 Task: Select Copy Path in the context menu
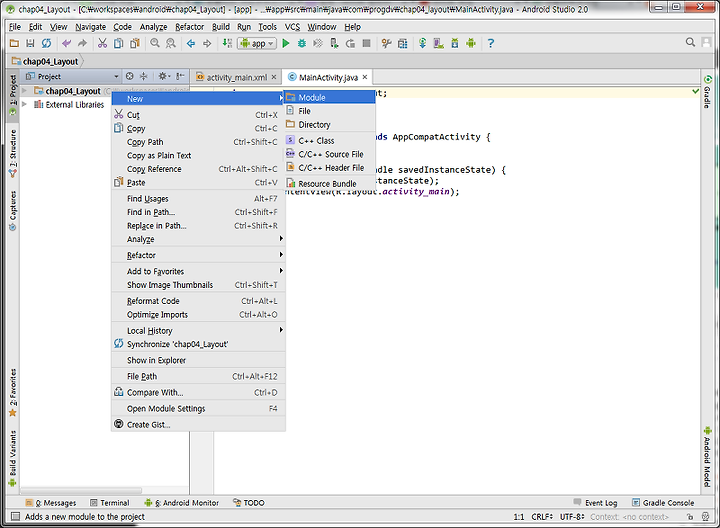[x=198, y=142]
